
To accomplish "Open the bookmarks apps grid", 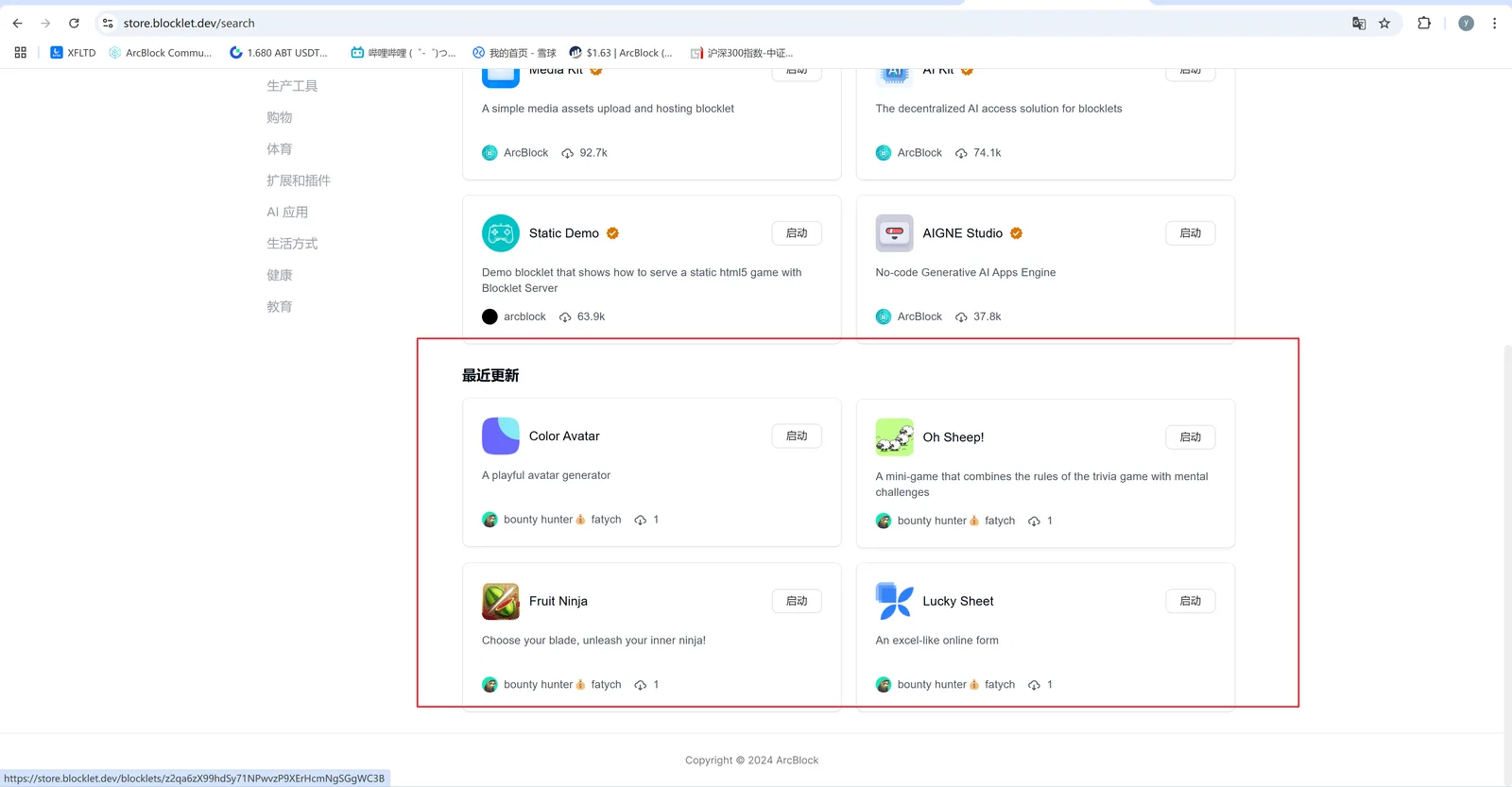I will click(21, 53).
